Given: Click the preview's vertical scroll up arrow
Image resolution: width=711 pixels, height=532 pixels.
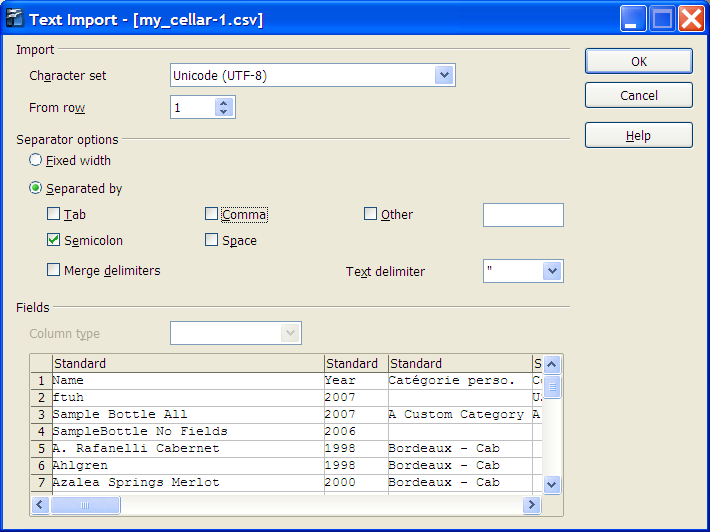Looking at the screenshot, I should (551, 364).
